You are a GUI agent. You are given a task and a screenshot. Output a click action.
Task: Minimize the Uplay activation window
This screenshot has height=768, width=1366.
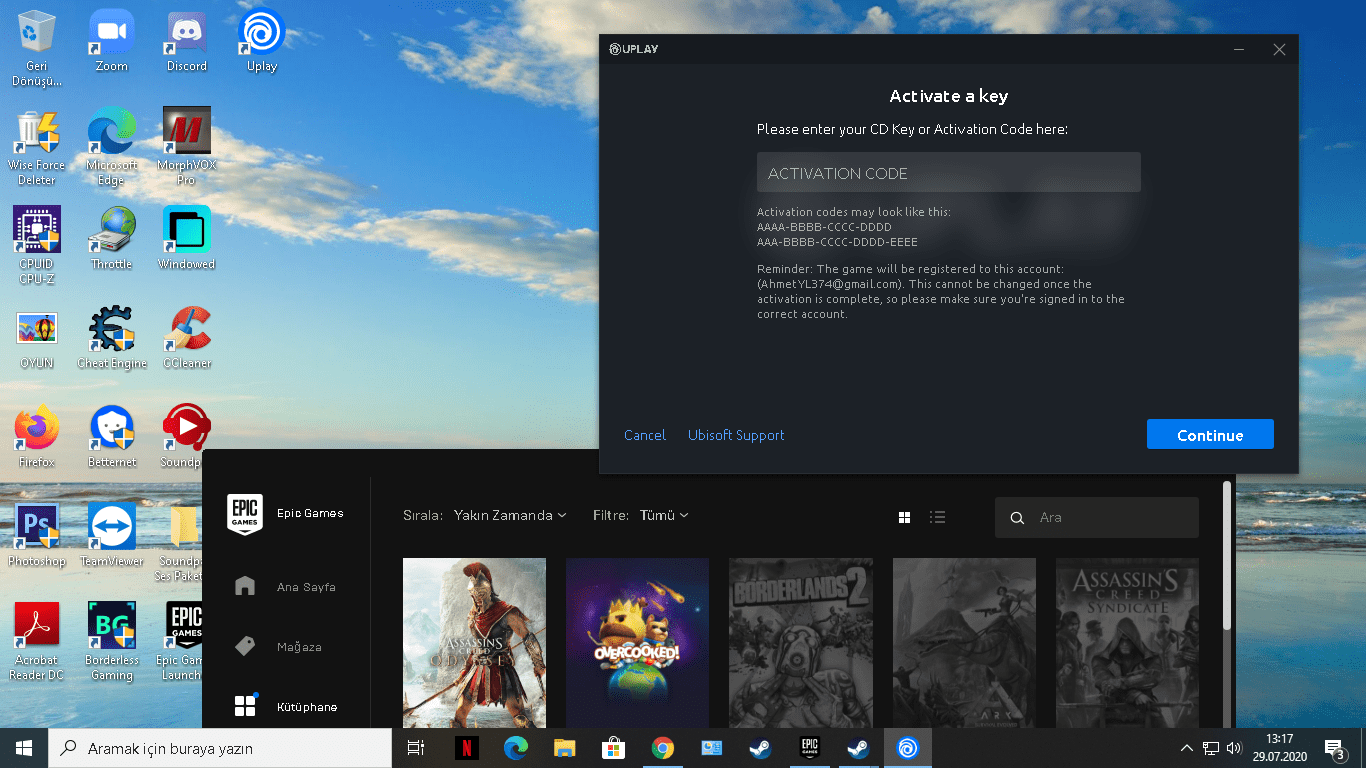pos(1240,49)
